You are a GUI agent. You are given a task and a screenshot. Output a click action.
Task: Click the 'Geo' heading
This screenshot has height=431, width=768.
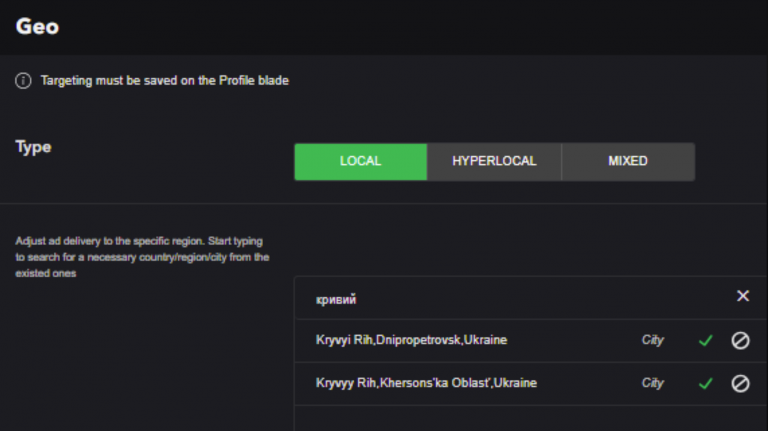coord(37,26)
